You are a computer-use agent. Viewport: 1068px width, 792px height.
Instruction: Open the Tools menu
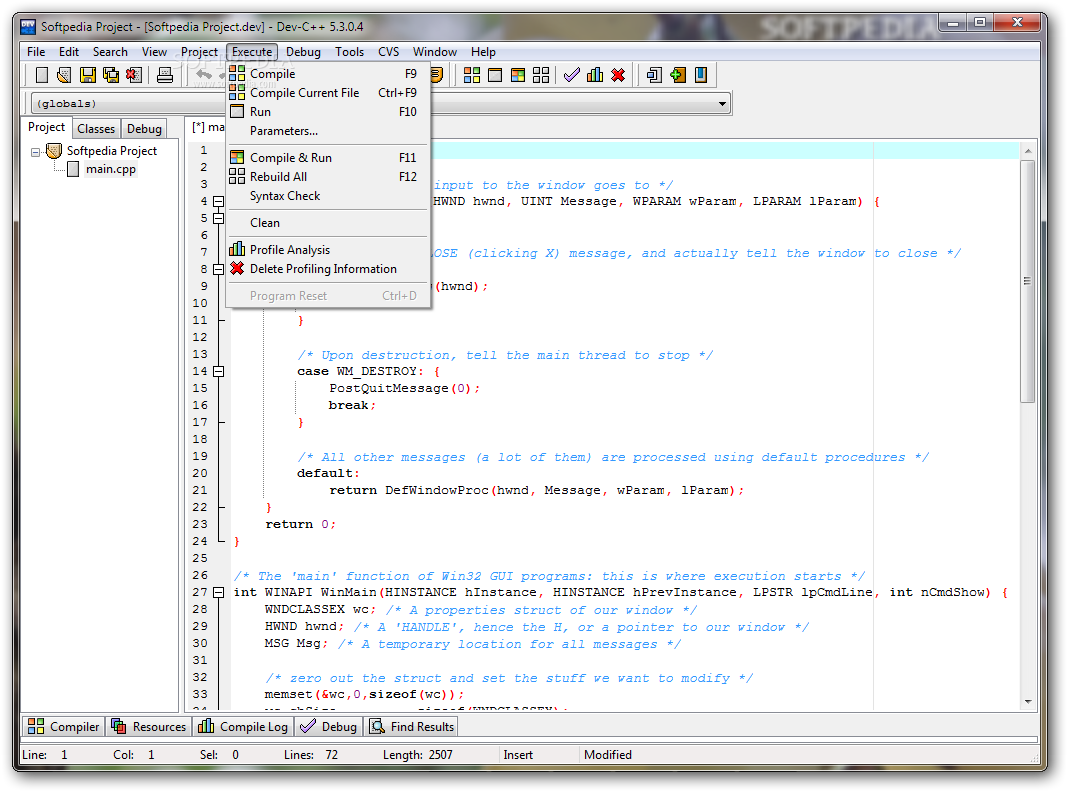coord(349,52)
